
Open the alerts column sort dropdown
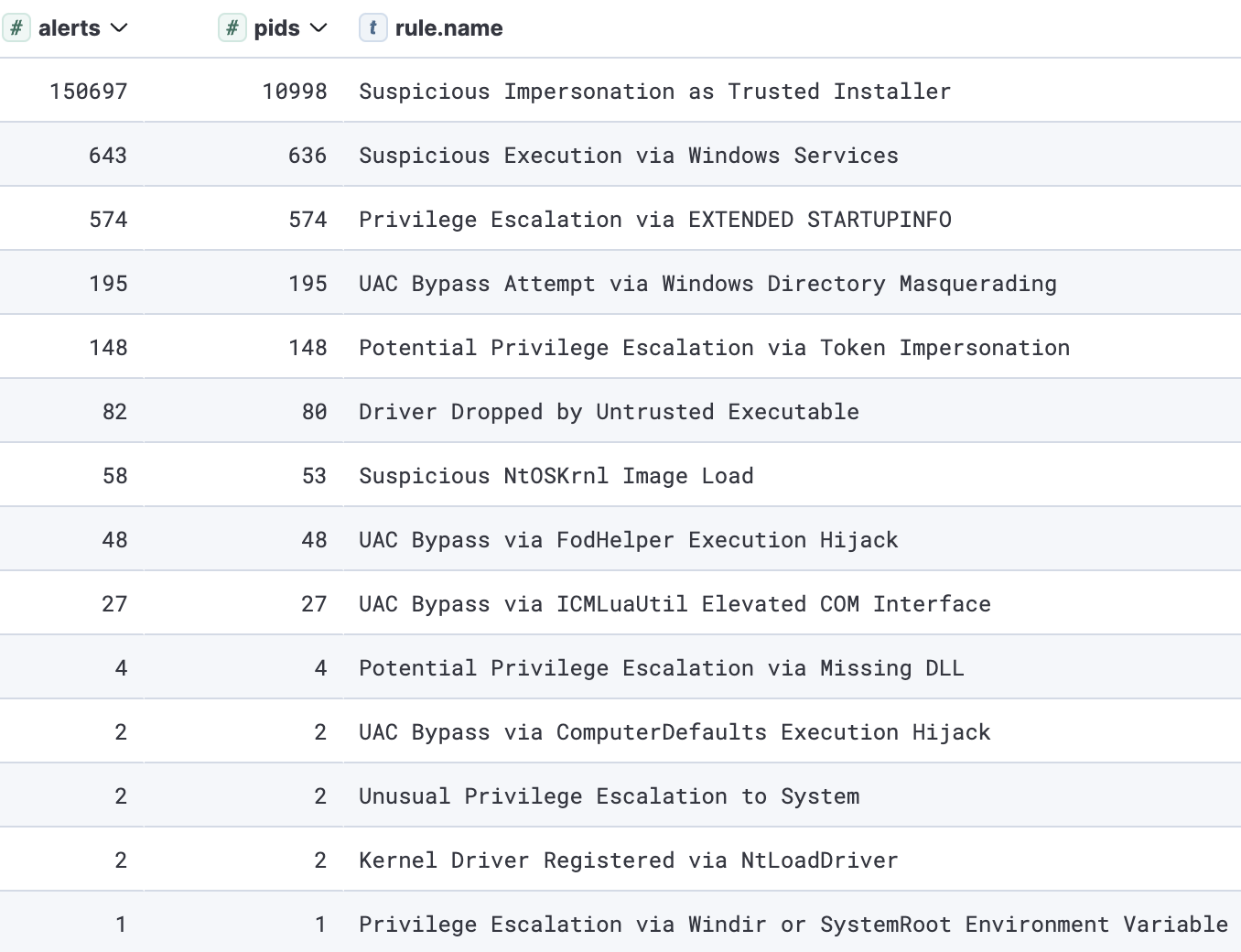click(119, 28)
